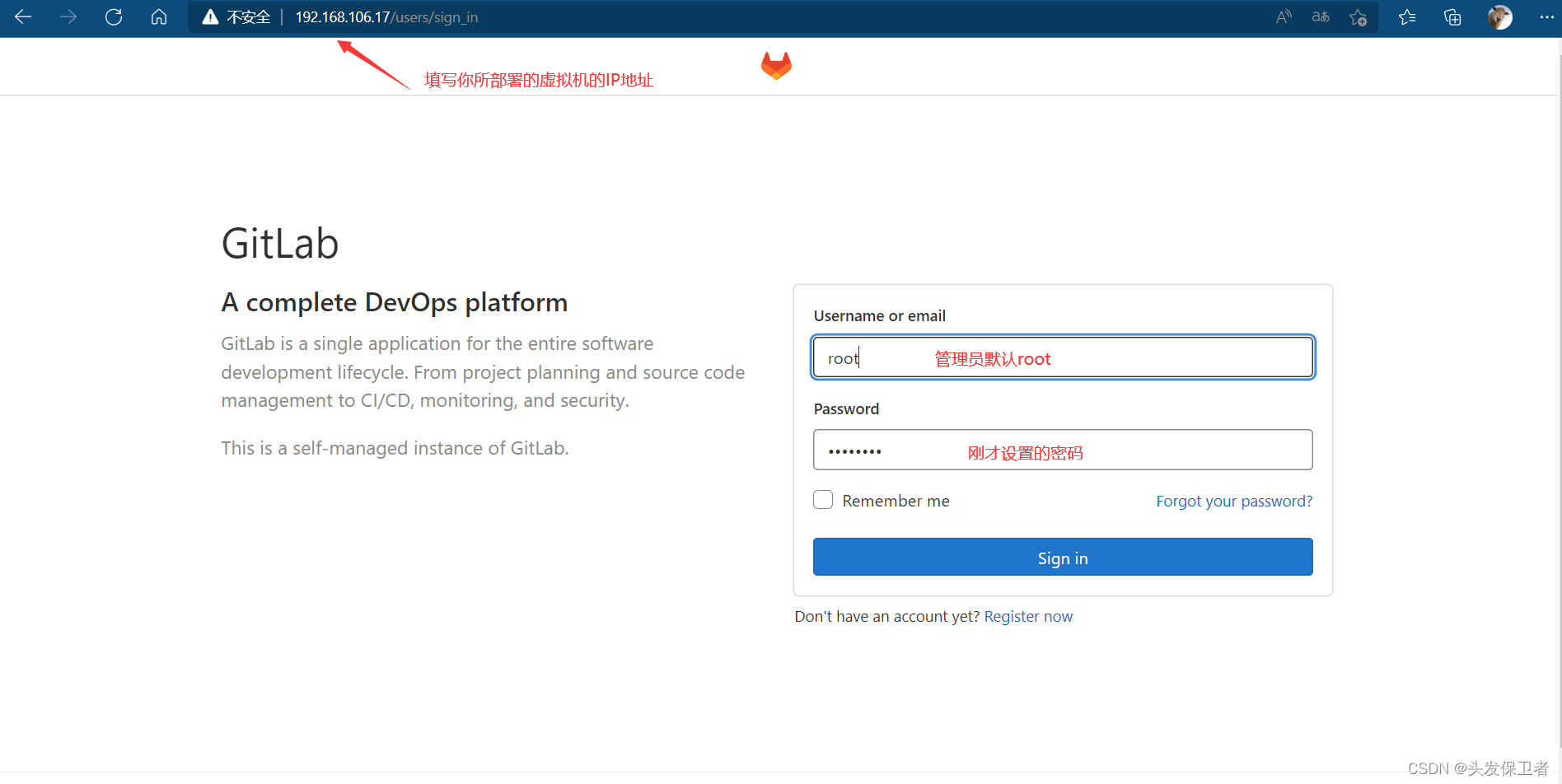Click the browser Home icon
1562x784 pixels.
[159, 16]
